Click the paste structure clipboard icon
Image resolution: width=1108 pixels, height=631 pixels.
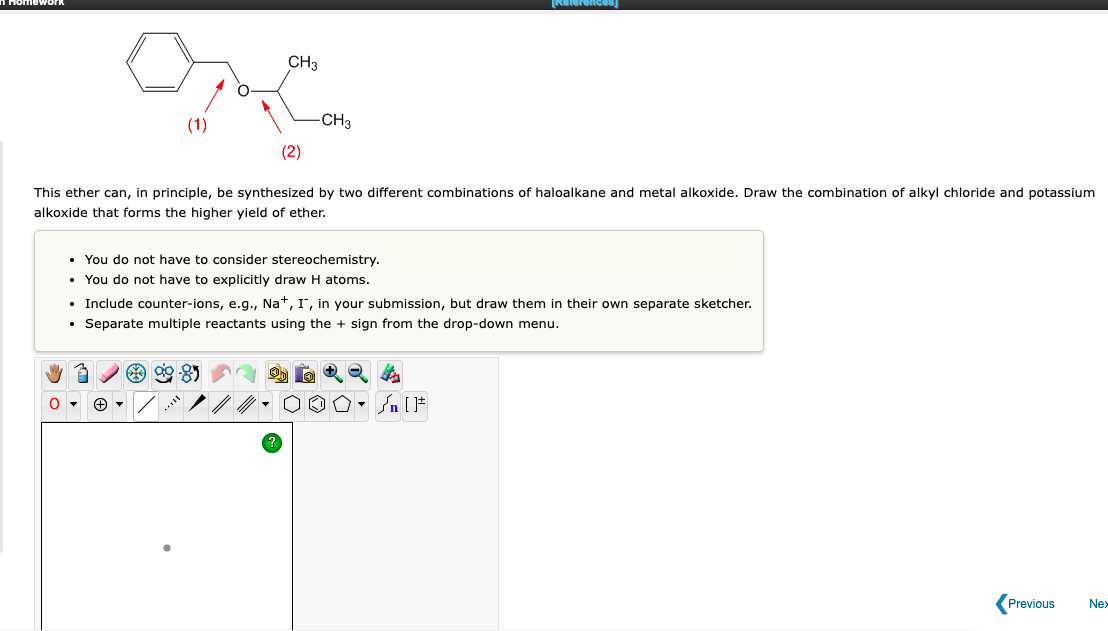pyautogui.click(x=305, y=373)
